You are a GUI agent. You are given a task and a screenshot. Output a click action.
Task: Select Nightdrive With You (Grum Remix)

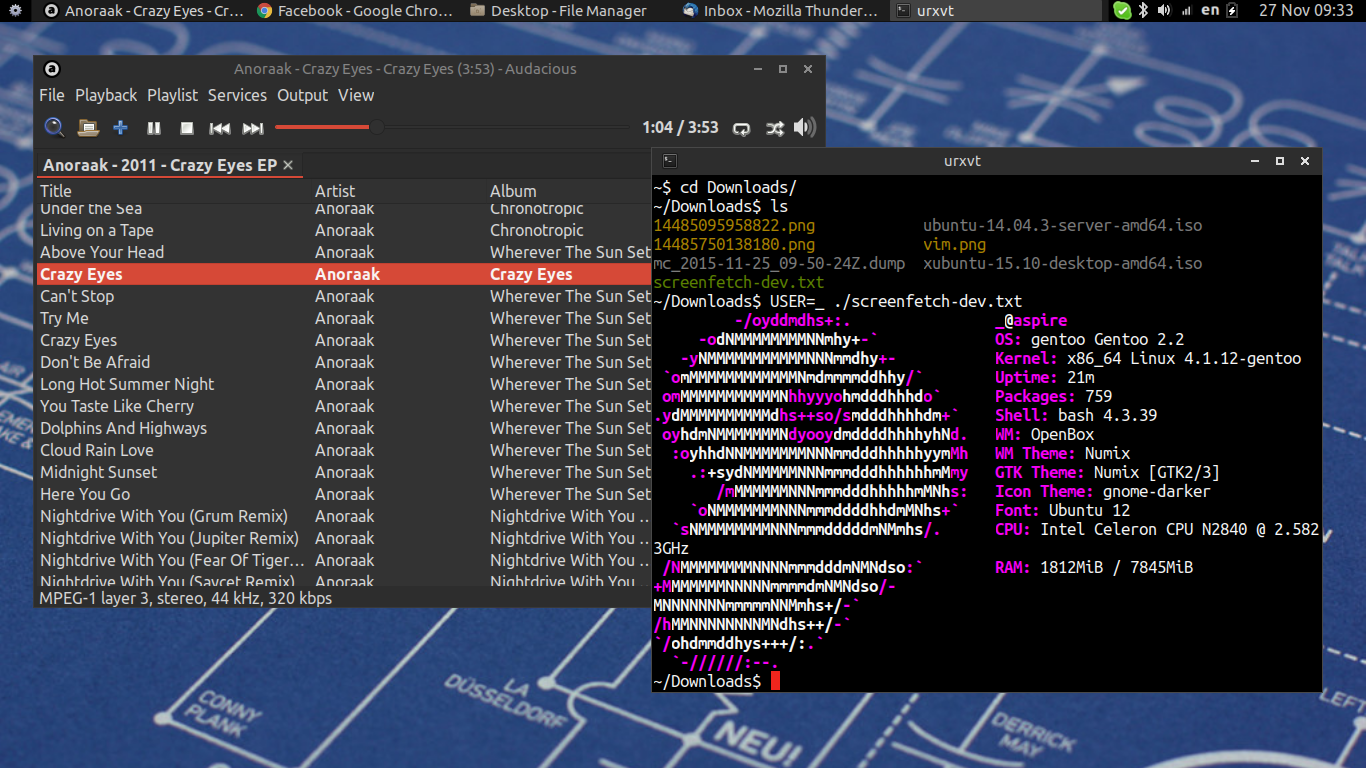tap(343, 516)
